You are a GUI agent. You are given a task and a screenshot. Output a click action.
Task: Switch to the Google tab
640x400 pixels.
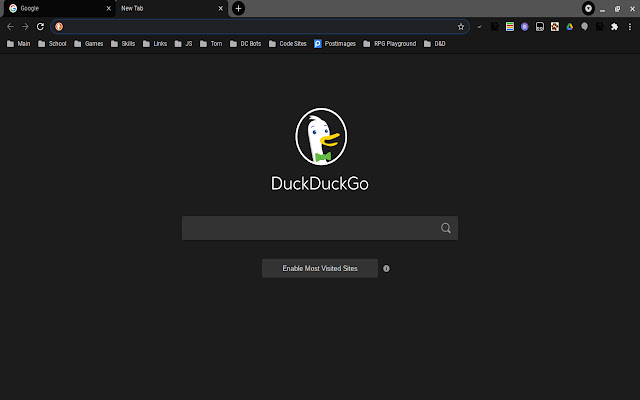coord(59,8)
